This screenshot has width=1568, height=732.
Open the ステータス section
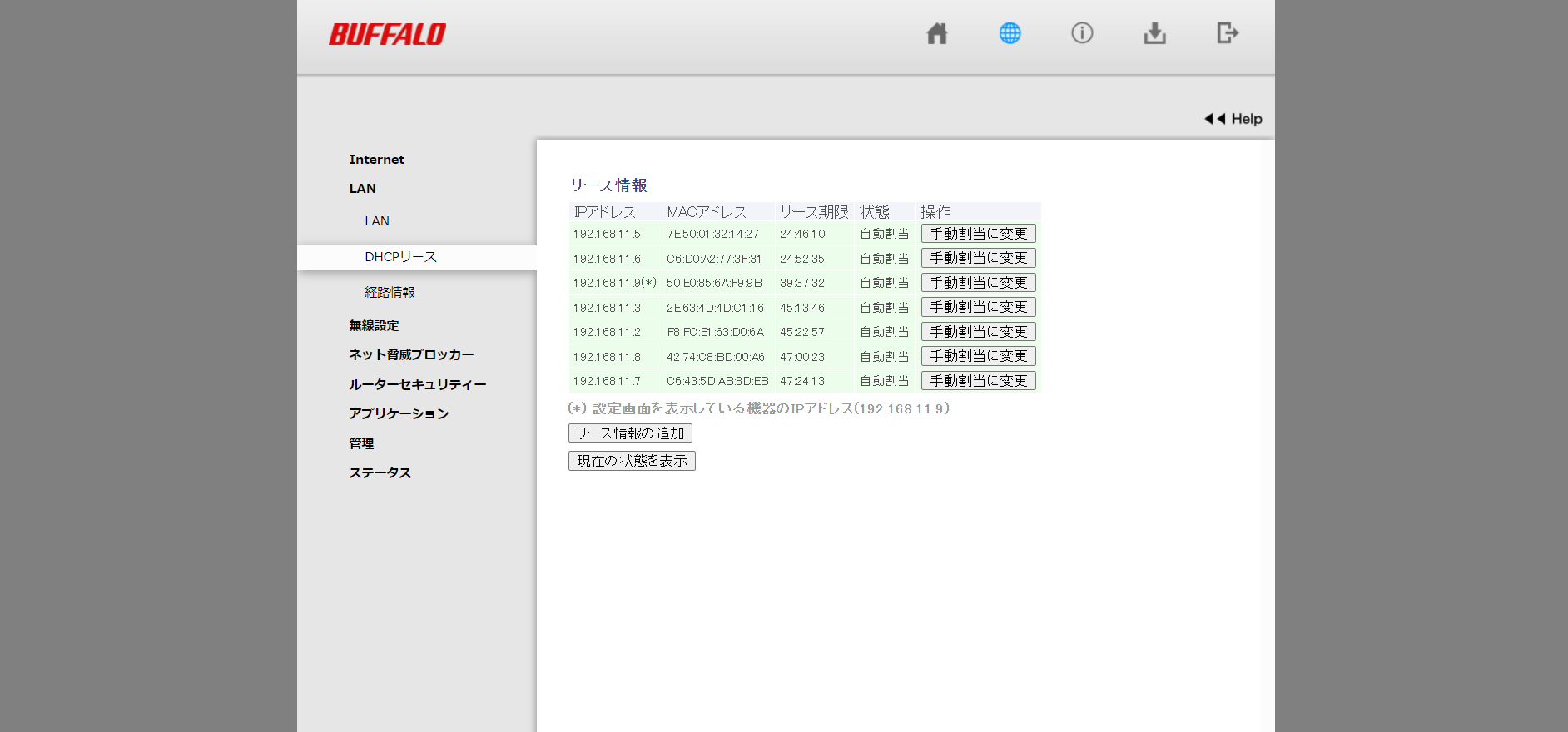point(380,473)
